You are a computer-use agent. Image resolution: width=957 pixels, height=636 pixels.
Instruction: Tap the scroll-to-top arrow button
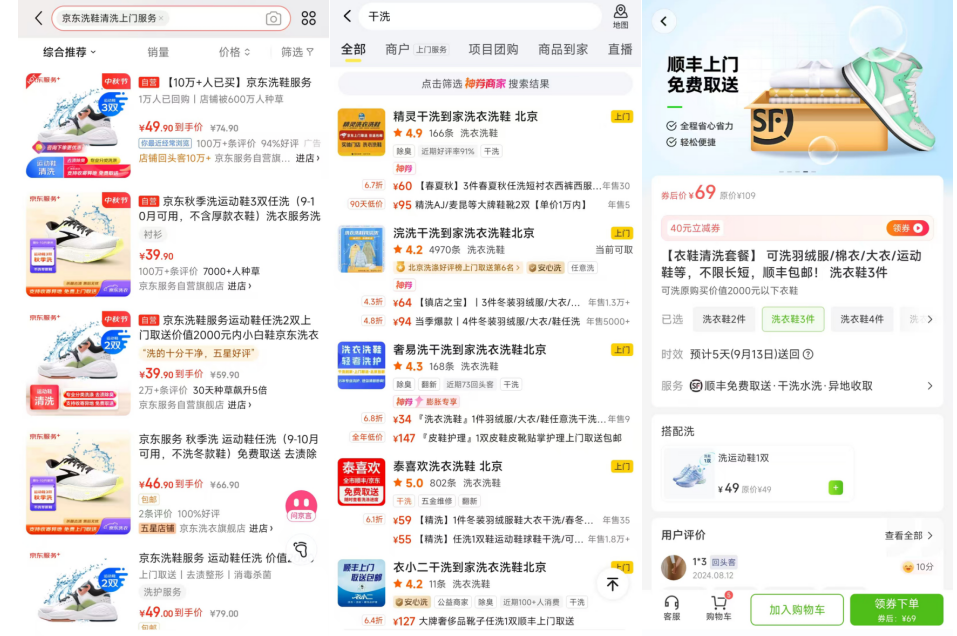click(x=612, y=584)
